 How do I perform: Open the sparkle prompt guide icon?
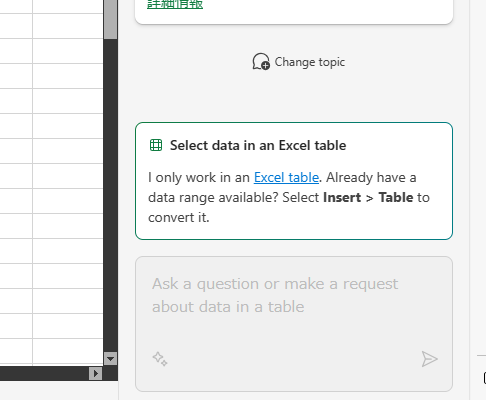click(160, 359)
